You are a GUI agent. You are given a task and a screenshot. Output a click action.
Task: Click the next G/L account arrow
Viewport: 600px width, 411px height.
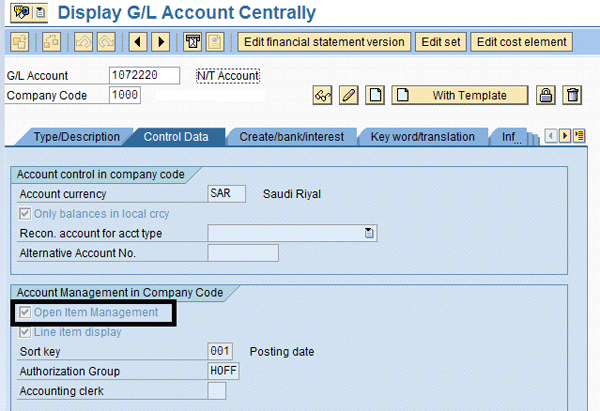tap(161, 42)
